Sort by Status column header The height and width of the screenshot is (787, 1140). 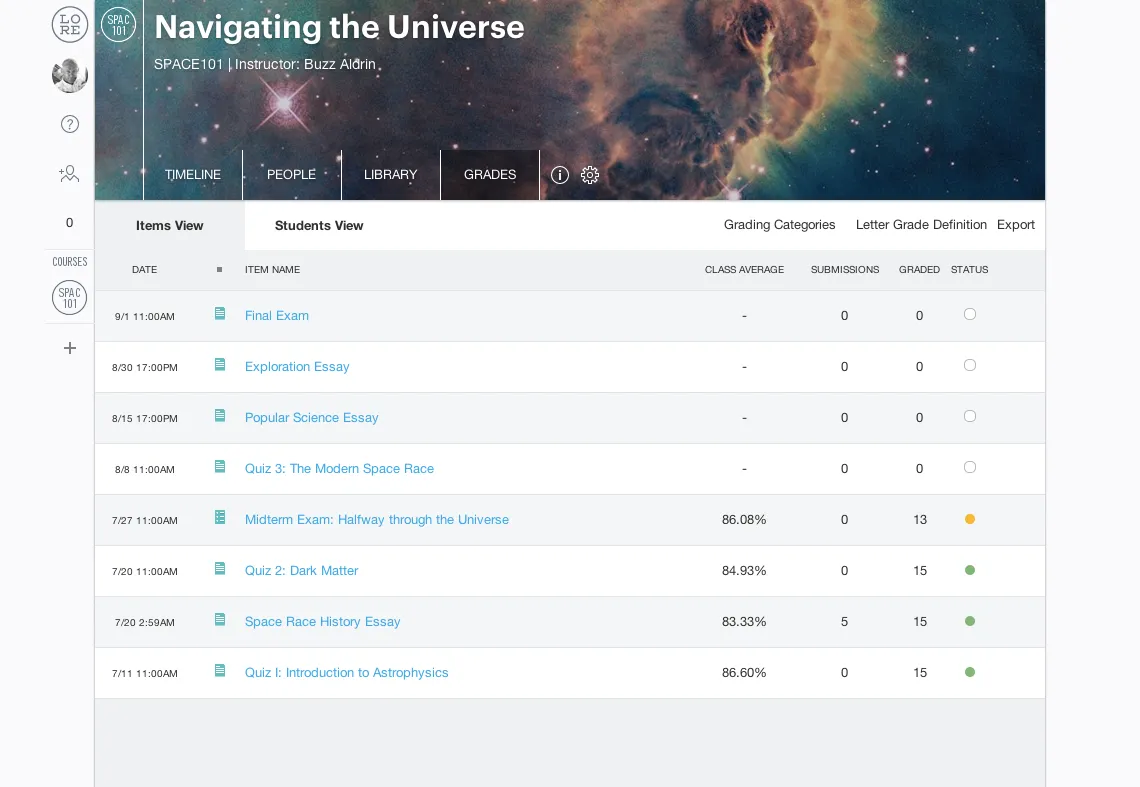coord(970,270)
